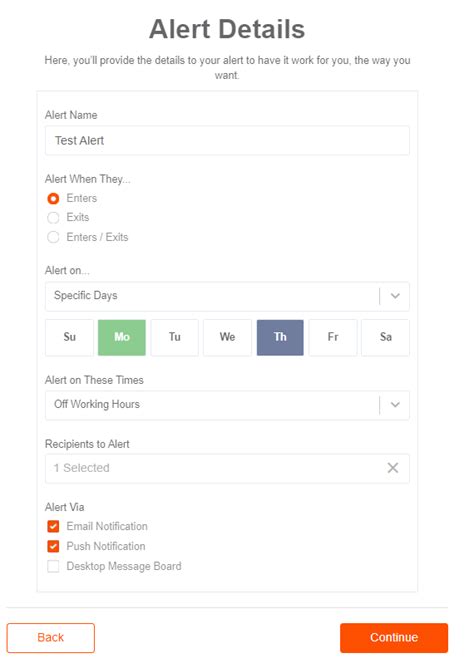Expand the Specific Days dropdown chevron
The width and height of the screenshot is (474, 668).
395,296
